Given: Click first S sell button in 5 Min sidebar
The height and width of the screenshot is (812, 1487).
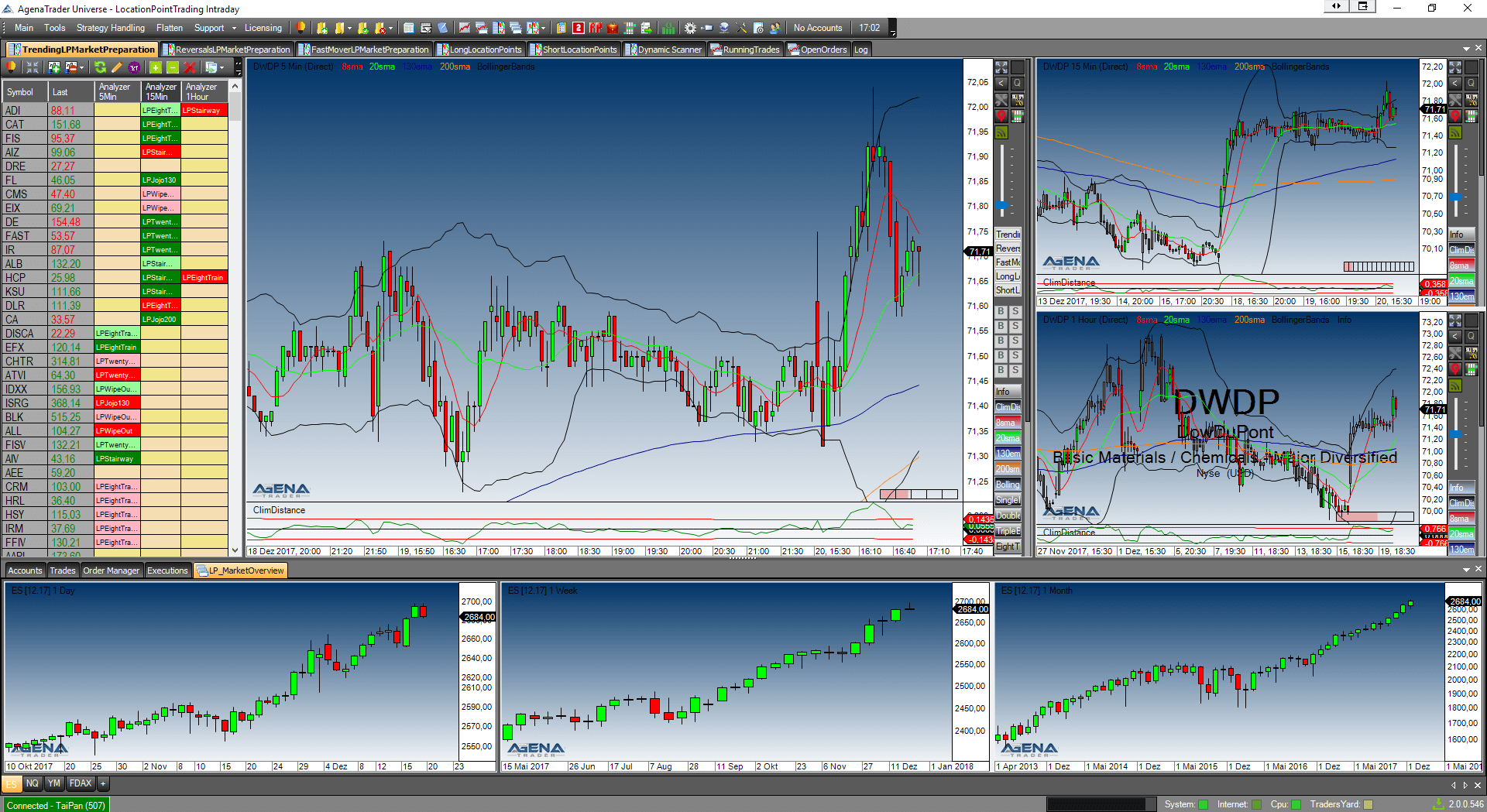Looking at the screenshot, I should (x=1015, y=311).
